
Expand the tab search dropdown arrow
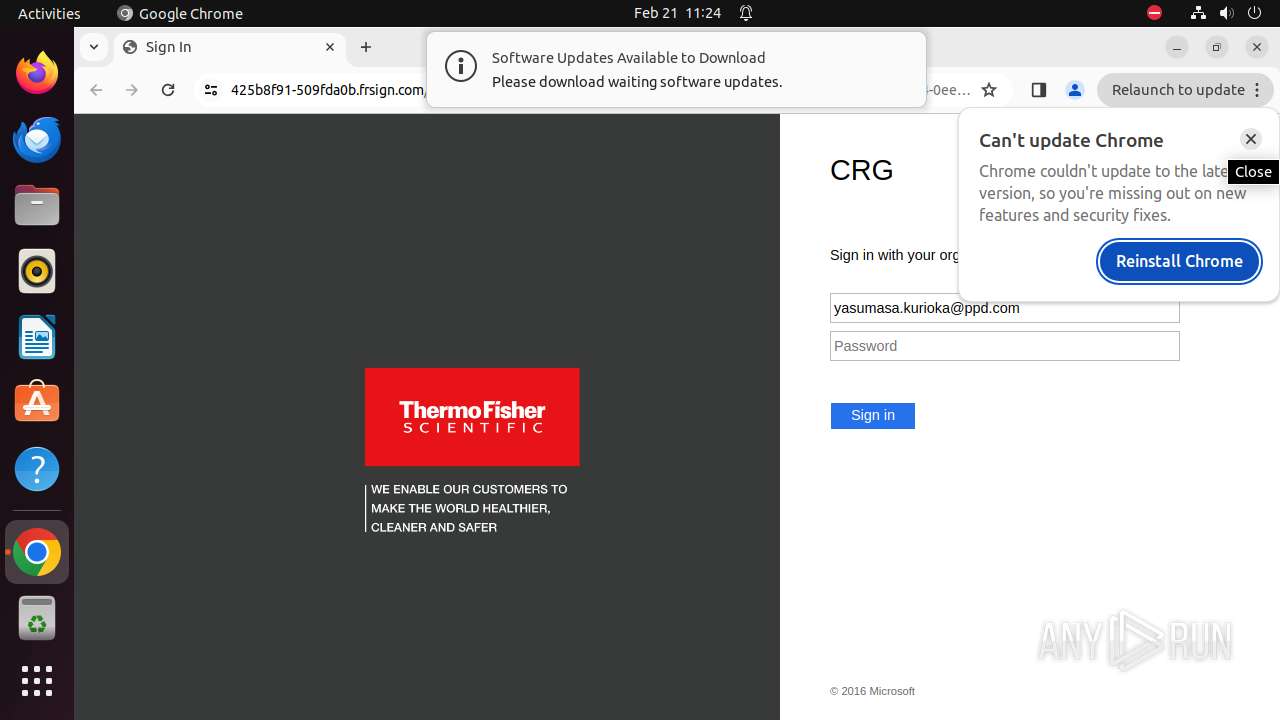[x=93, y=47]
